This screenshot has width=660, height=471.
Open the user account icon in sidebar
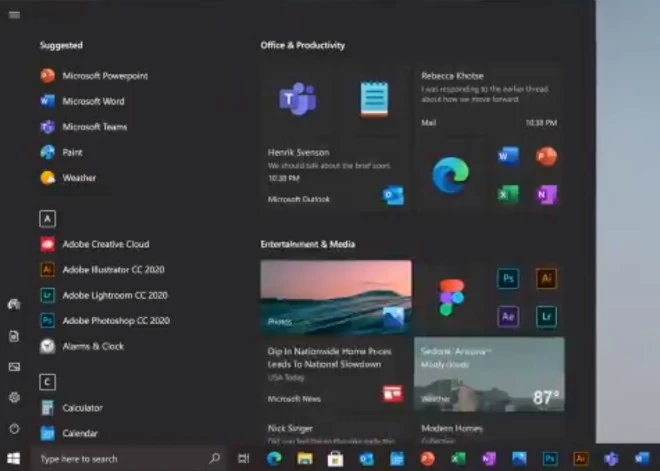pos(14,304)
